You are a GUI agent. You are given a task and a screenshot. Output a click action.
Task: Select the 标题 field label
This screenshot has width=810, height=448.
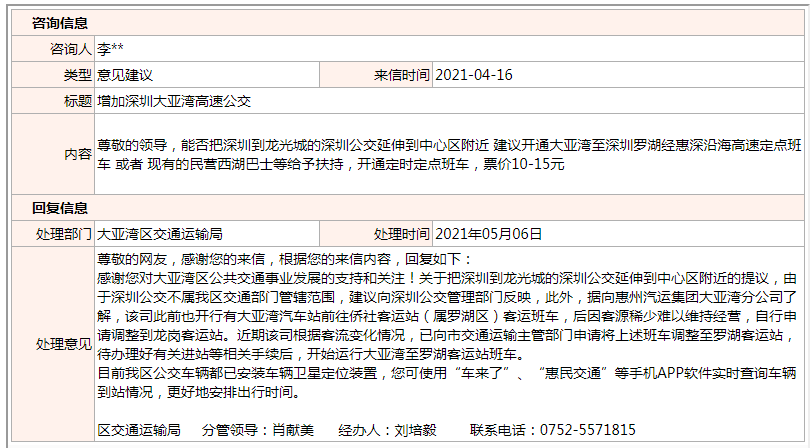[x=77, y=101]
